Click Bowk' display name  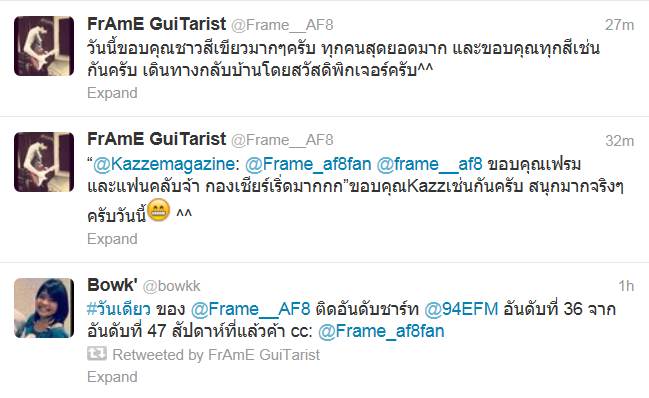tap(112, 285)
